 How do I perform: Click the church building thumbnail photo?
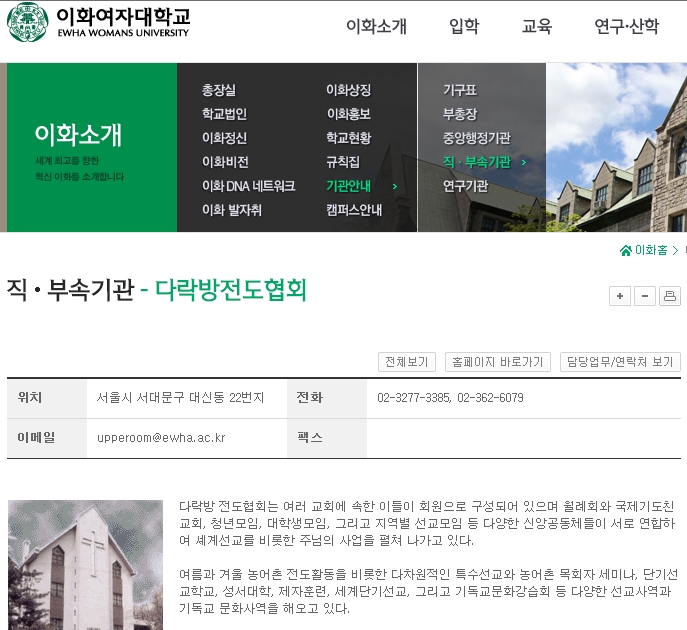pyautogui.click(x=85, y=565)
